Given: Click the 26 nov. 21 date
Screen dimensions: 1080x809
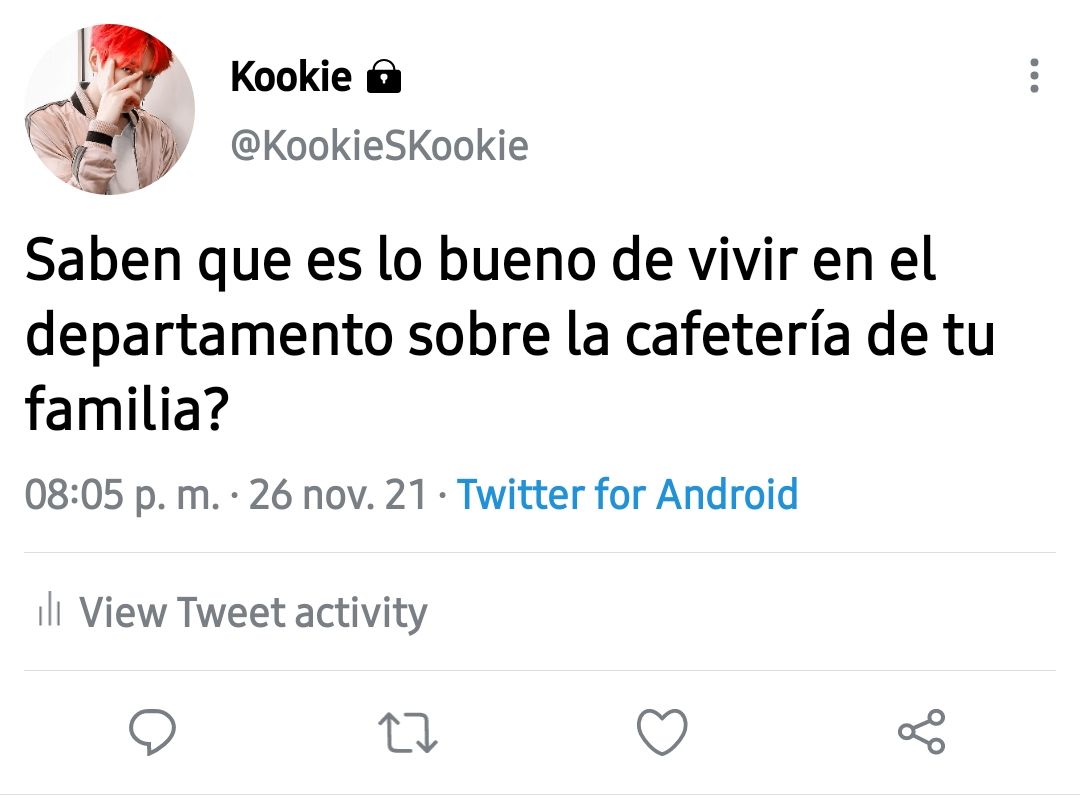Looking at the screenshot, I should [x=338, y=495].
